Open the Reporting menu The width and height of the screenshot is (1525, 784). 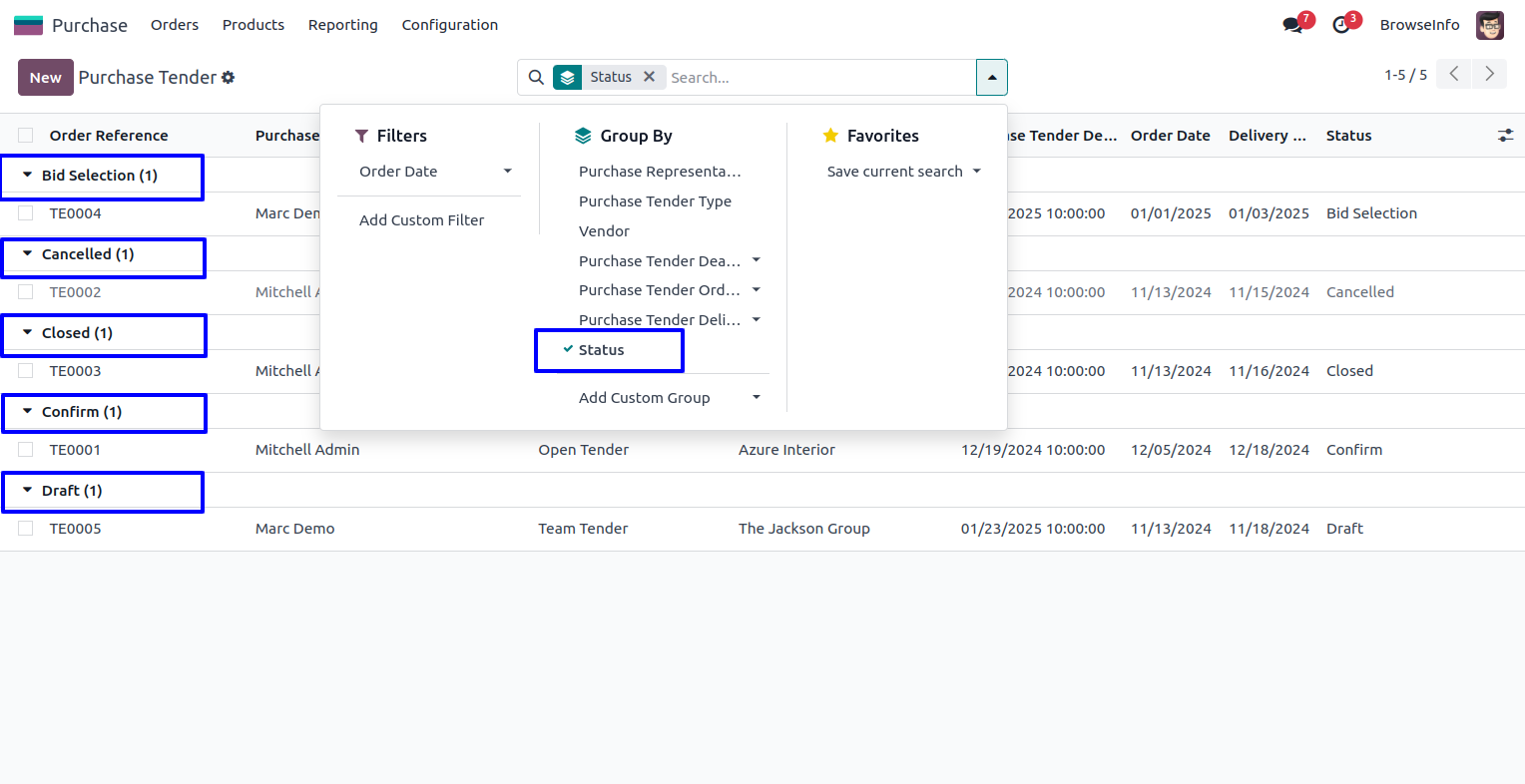[342, 25]
